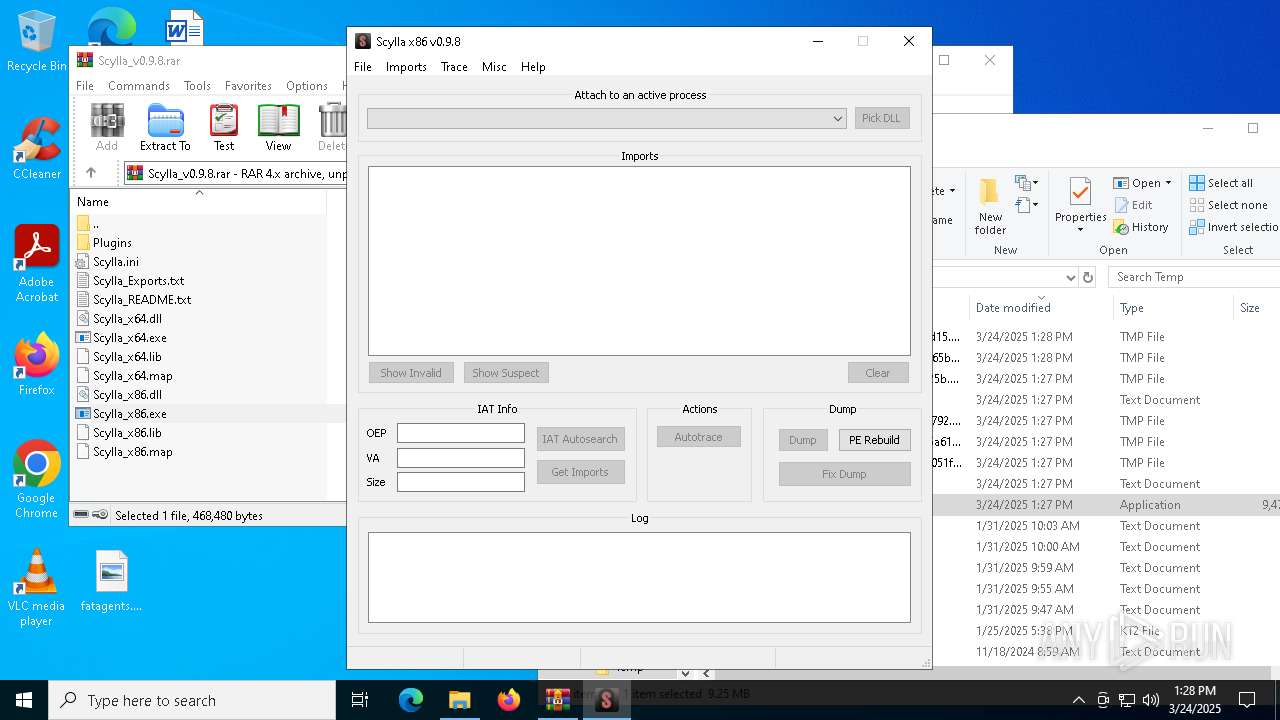The width and height of the screenshot is (1280, 720).
Task: Select Scylla_x86.map in the archive list
Action: pos(132,452)
